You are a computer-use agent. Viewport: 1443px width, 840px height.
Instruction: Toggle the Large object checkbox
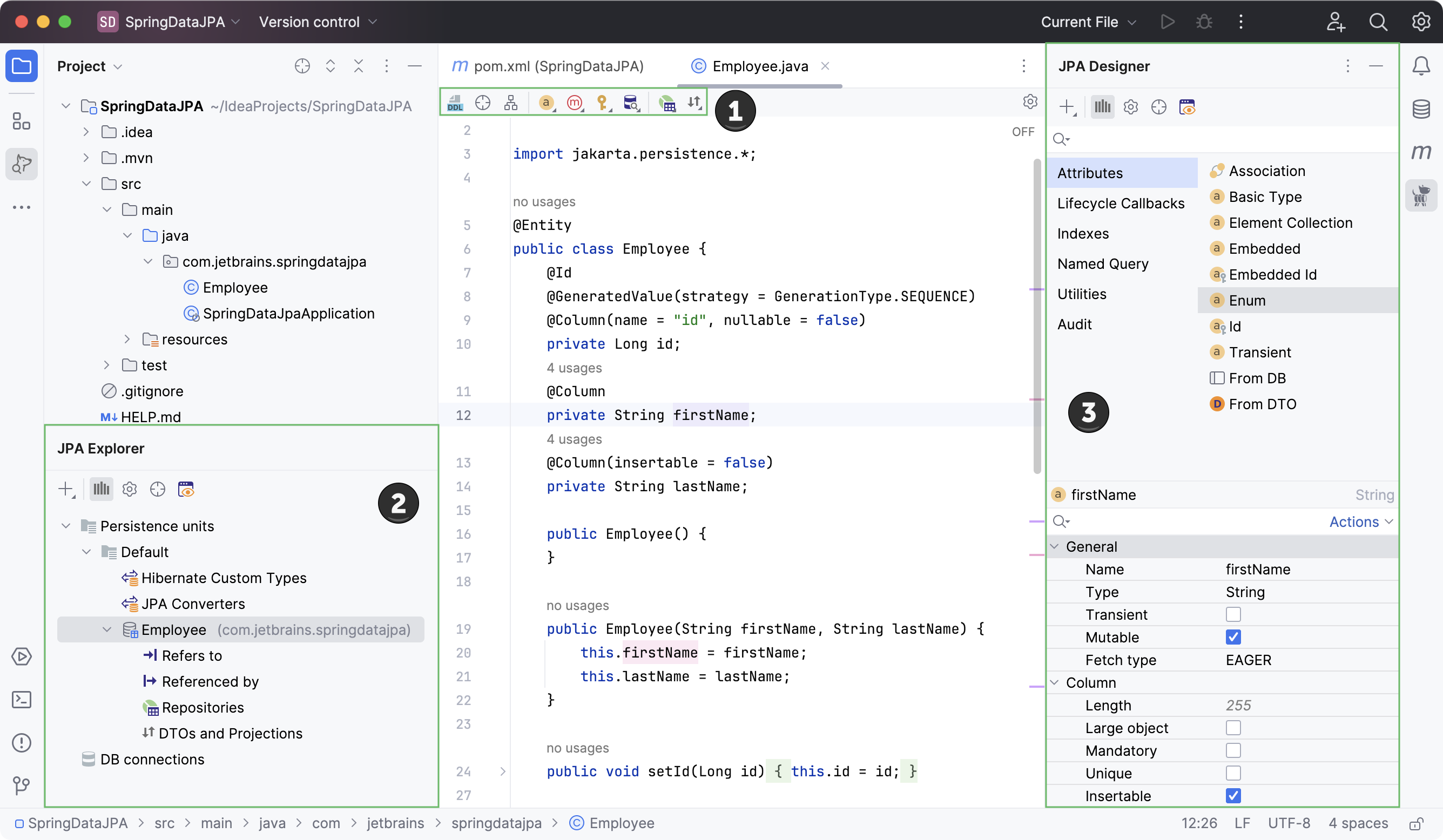[x=1233, y=728]
